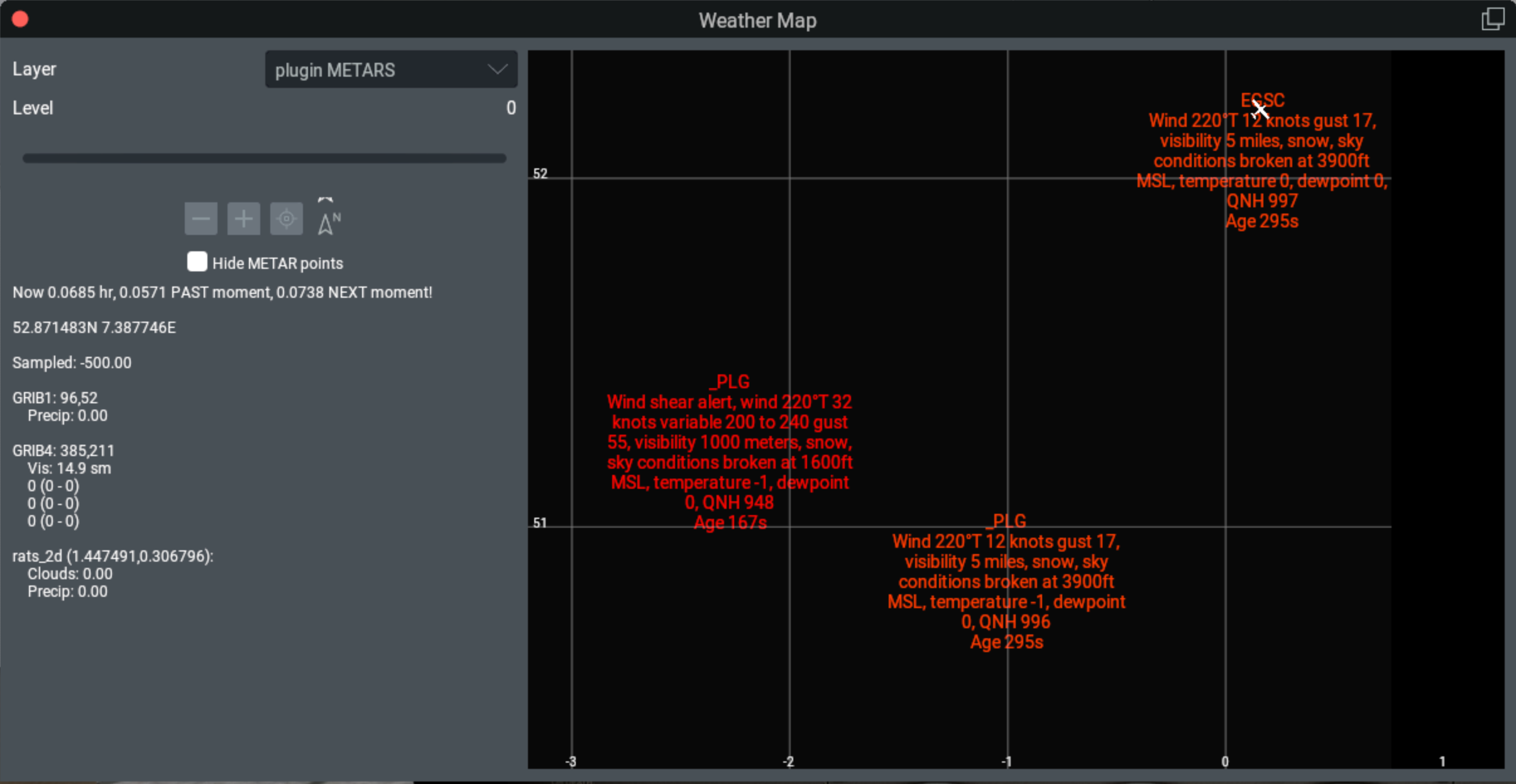Click the aircraft position marker near EGSC
This screenshot has width=1516, height=784.
pyautogui.click(x=1260, y=111)
